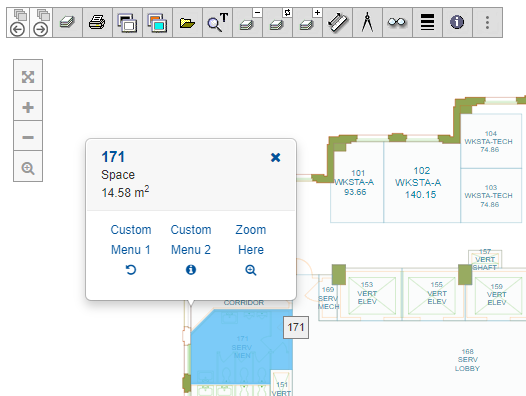Select the compass divider tool
Screen dimensions: 526x396
(367, 22)
